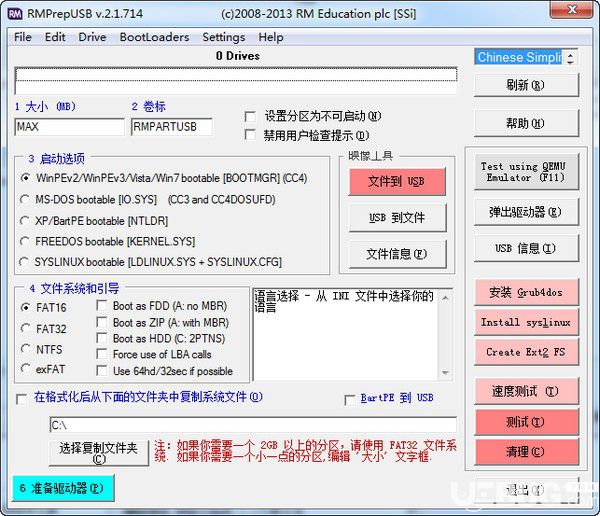Click the Install syslinux button
The height and width of the screenshot is (516, 600).
tap(526, 322)
